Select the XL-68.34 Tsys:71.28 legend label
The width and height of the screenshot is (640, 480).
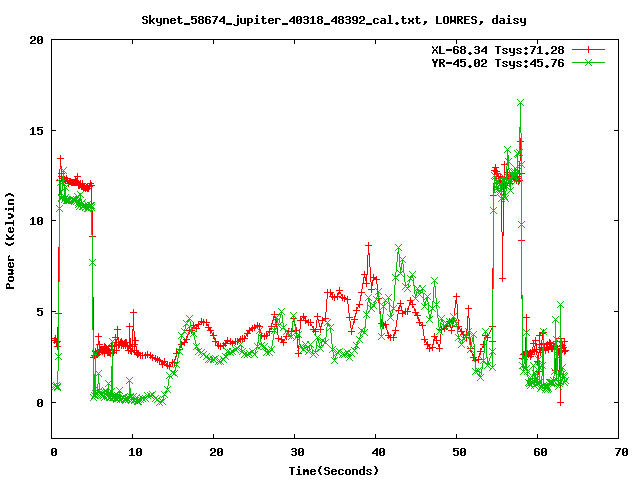pyautogui.click(x=498, y=50)
